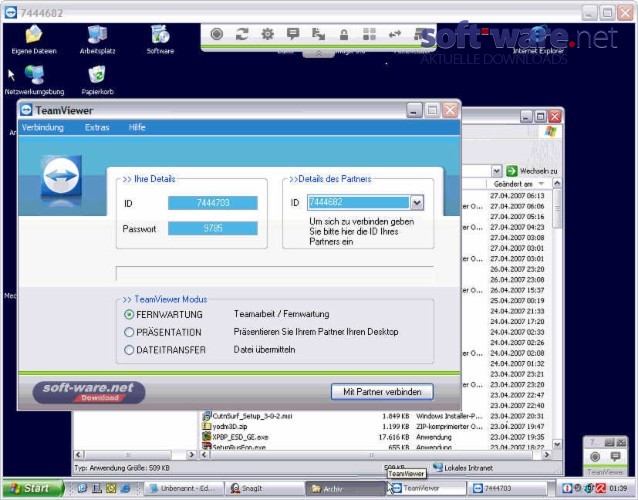This screenshot has width=638, height=500.
Task: Select the PRÄSENTATION radio button
Action: (x=129, y=332)
